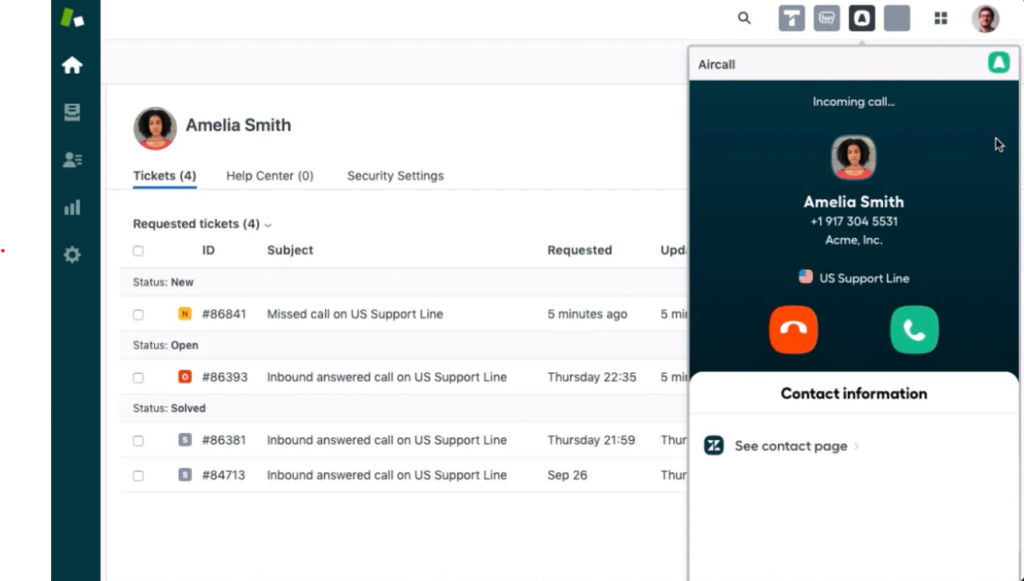
Task: Click the Acme, Inc. company name
Action: tap(854, 240)
